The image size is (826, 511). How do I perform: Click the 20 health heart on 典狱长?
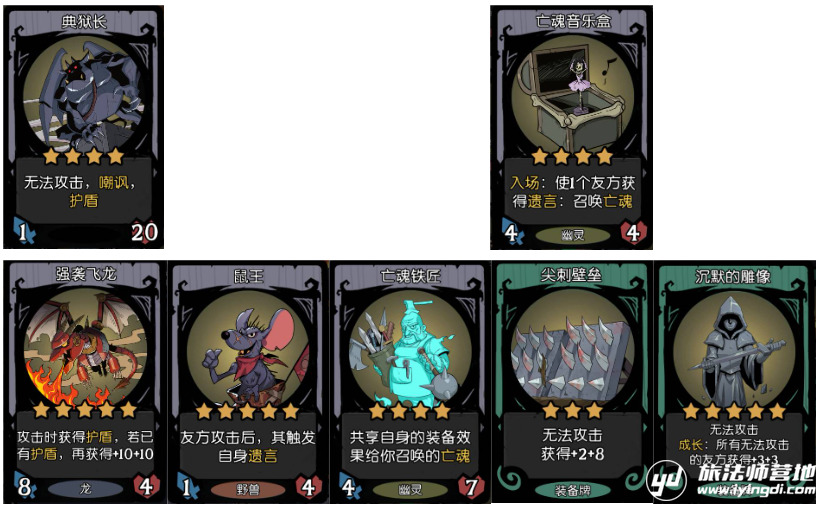point(144,232)
